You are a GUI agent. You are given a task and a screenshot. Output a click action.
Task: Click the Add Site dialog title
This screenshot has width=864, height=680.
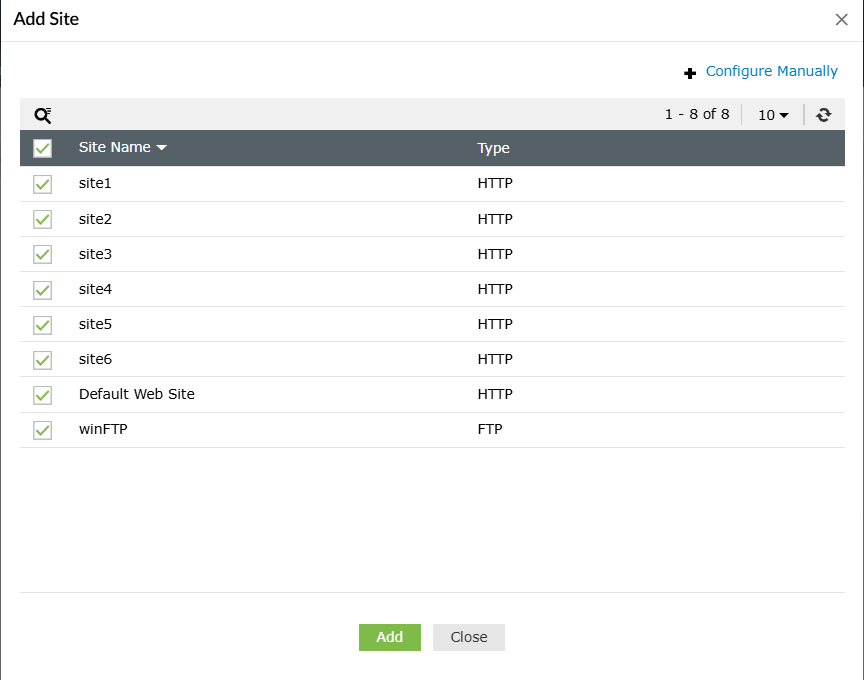coord(46,19)
